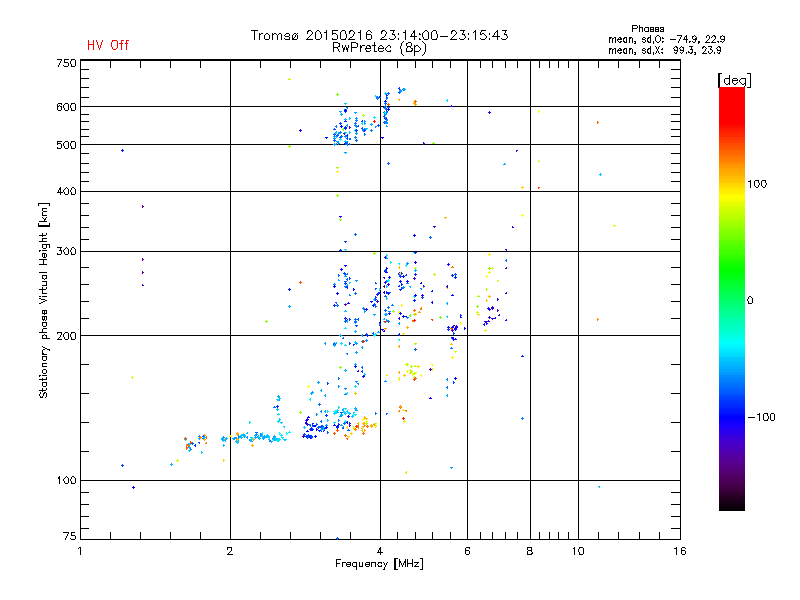Click x-axis tick label '8'
Viewport: 800px width, 600px height.
point(530,551)
